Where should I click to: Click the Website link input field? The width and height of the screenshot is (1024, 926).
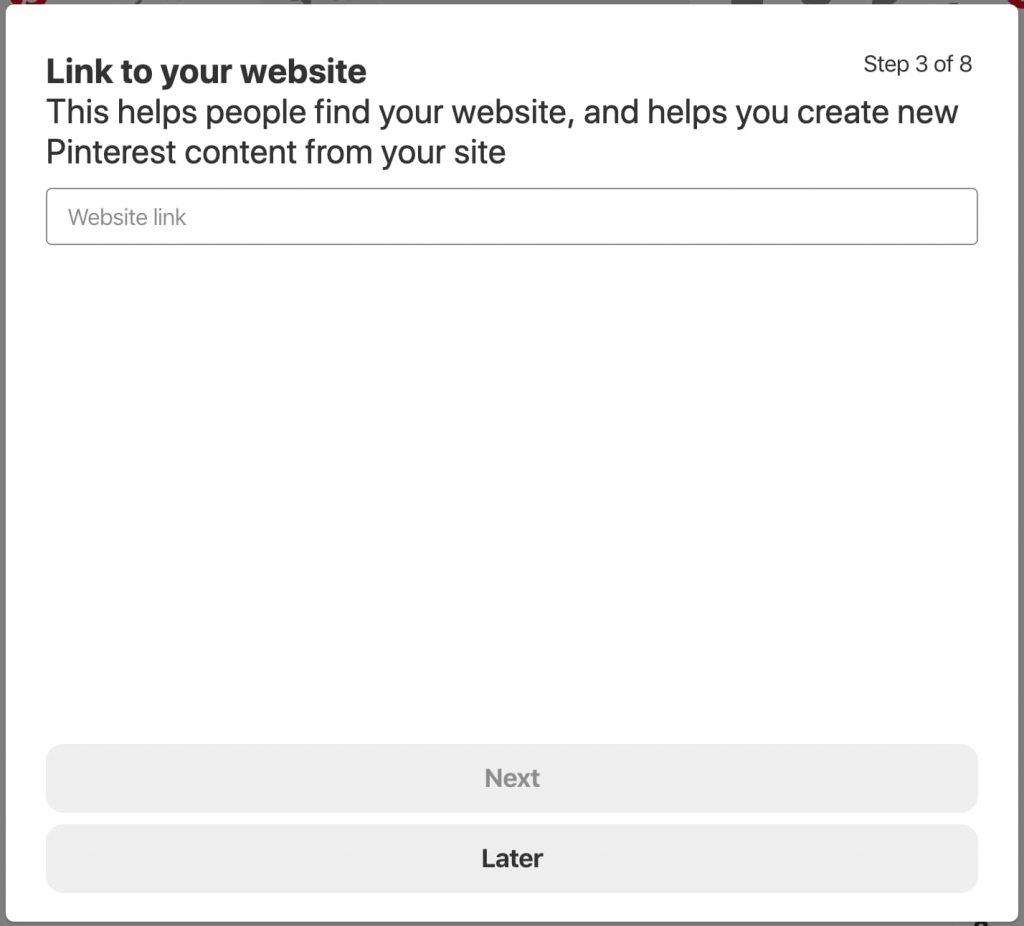pyautogui.click(x=511, y=217)
